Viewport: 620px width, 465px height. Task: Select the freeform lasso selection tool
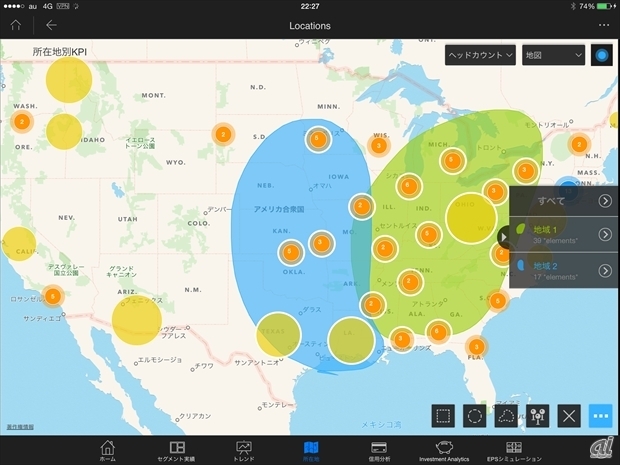click(x=506, y=416)
